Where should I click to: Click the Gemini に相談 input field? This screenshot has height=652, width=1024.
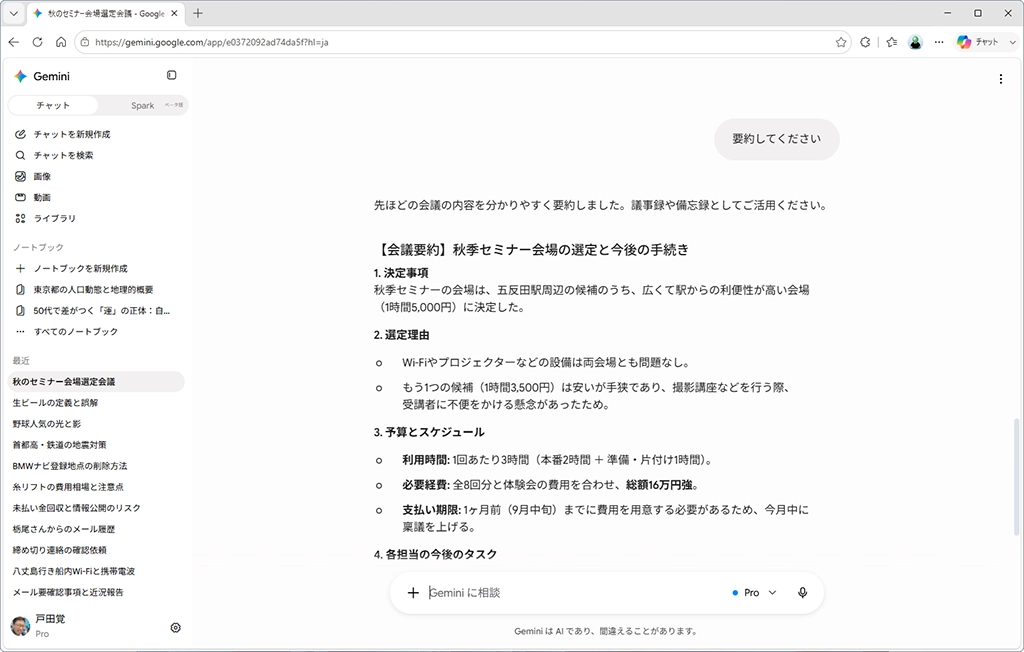coord(575,593)
